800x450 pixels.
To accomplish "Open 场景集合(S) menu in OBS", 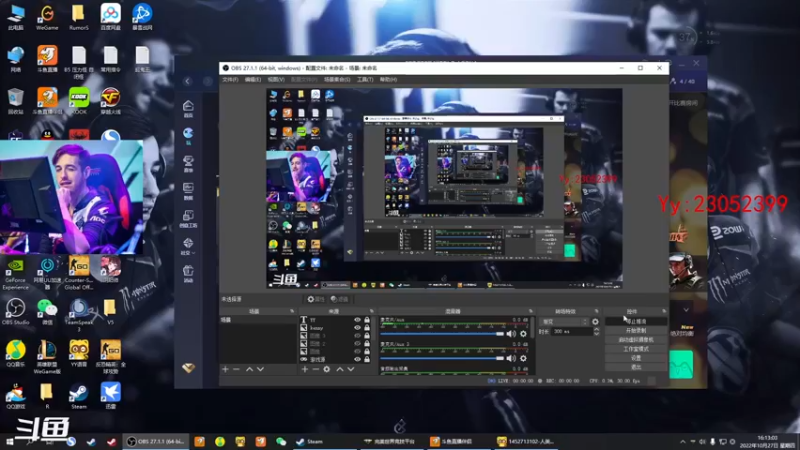I will 337,80.
